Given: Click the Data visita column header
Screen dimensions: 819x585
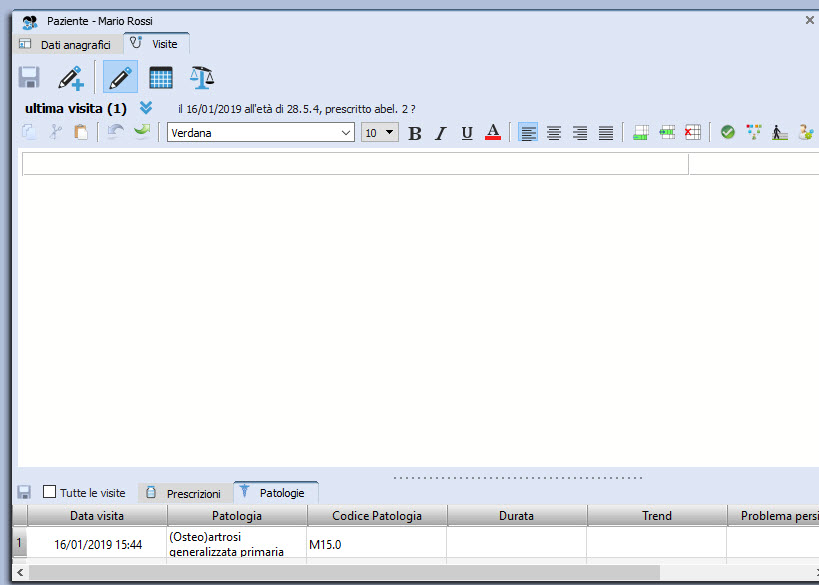Looking at the screenshot, I should point(97,516).
